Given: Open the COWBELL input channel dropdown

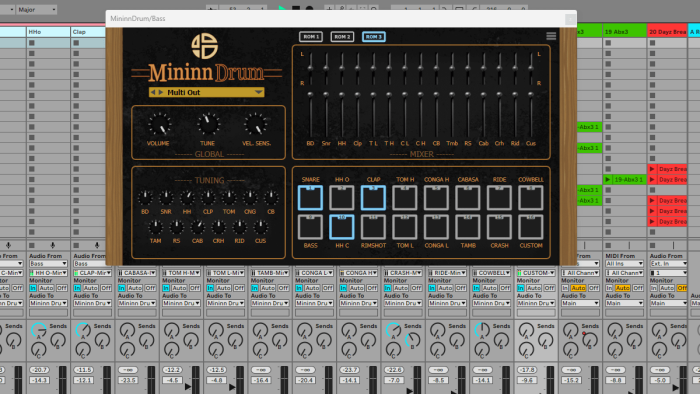Looking at the screenshot, I should pos(491,273).
